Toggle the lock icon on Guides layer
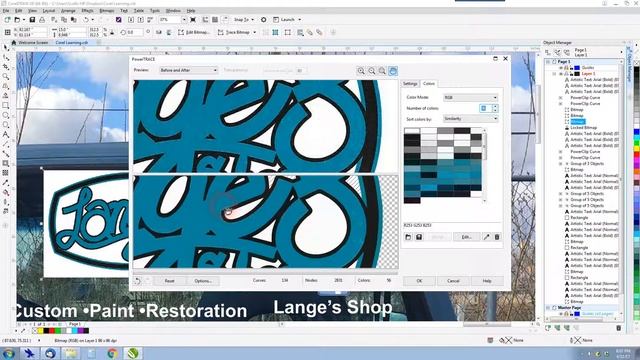This screenshot has height=360, width=640. pos(571,68)
